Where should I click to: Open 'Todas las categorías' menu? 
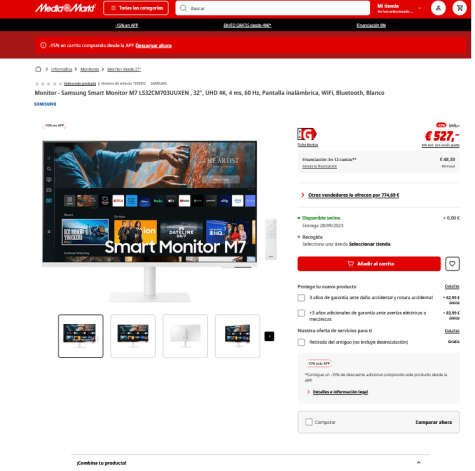coord(136,8)
